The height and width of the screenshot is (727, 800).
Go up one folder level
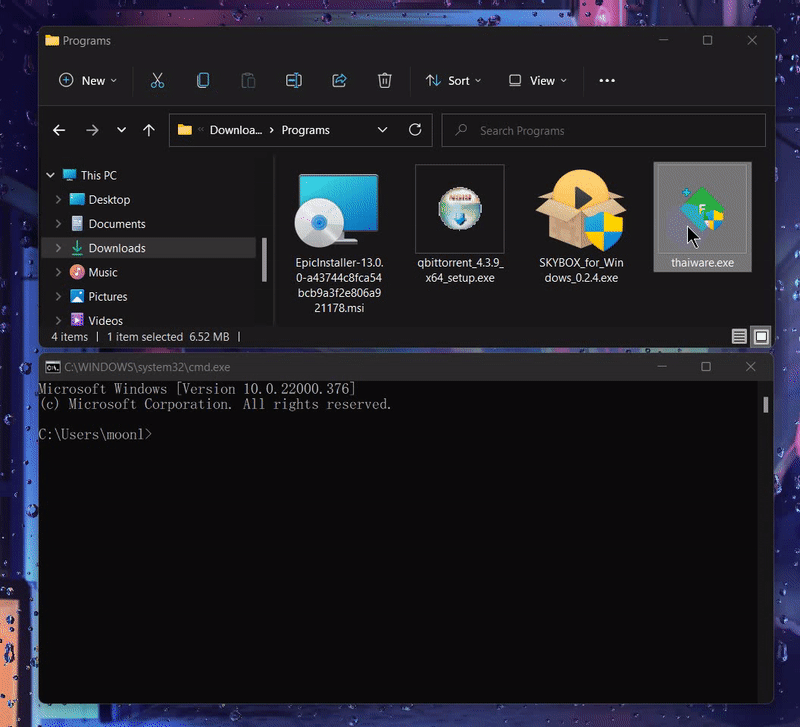click(x=149, y=131)
